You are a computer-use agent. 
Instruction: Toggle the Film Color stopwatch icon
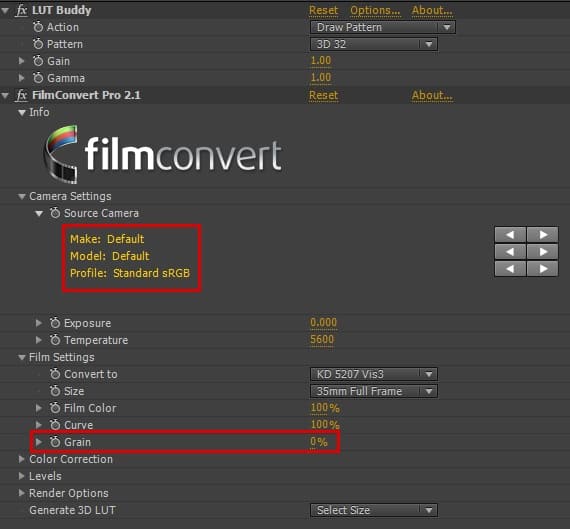[55, 408]
